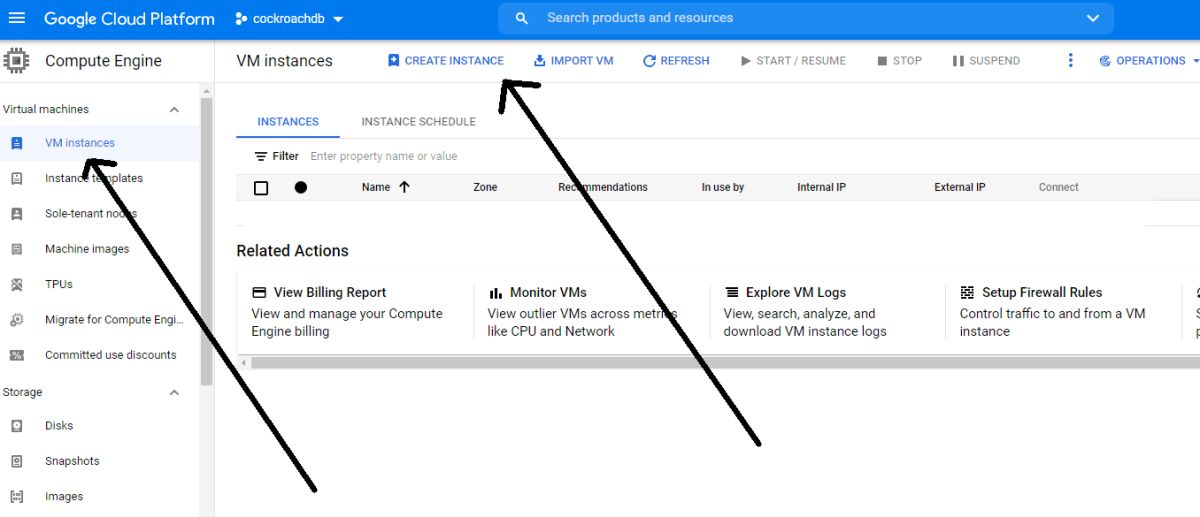The image size is (1200, 517).
Task: Switch to the Instance Schedule tab
Action: point(418,122)
